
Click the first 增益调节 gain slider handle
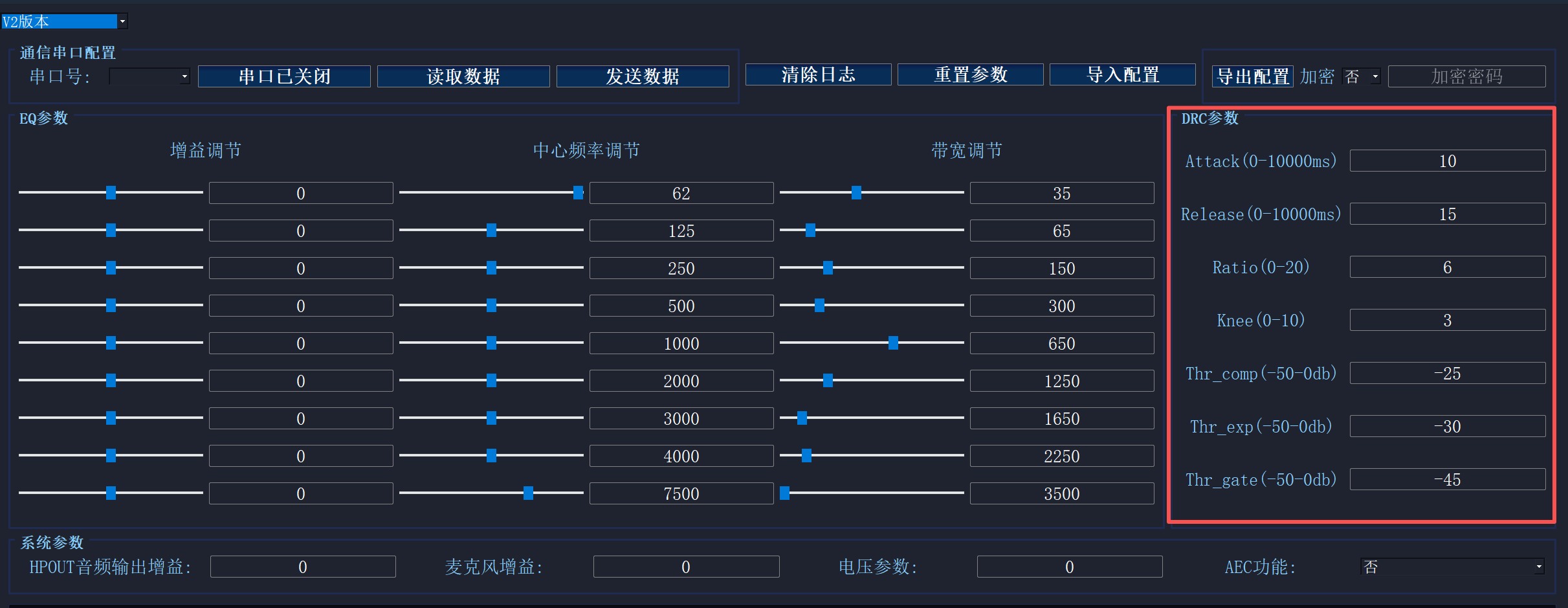pos(110,192)
